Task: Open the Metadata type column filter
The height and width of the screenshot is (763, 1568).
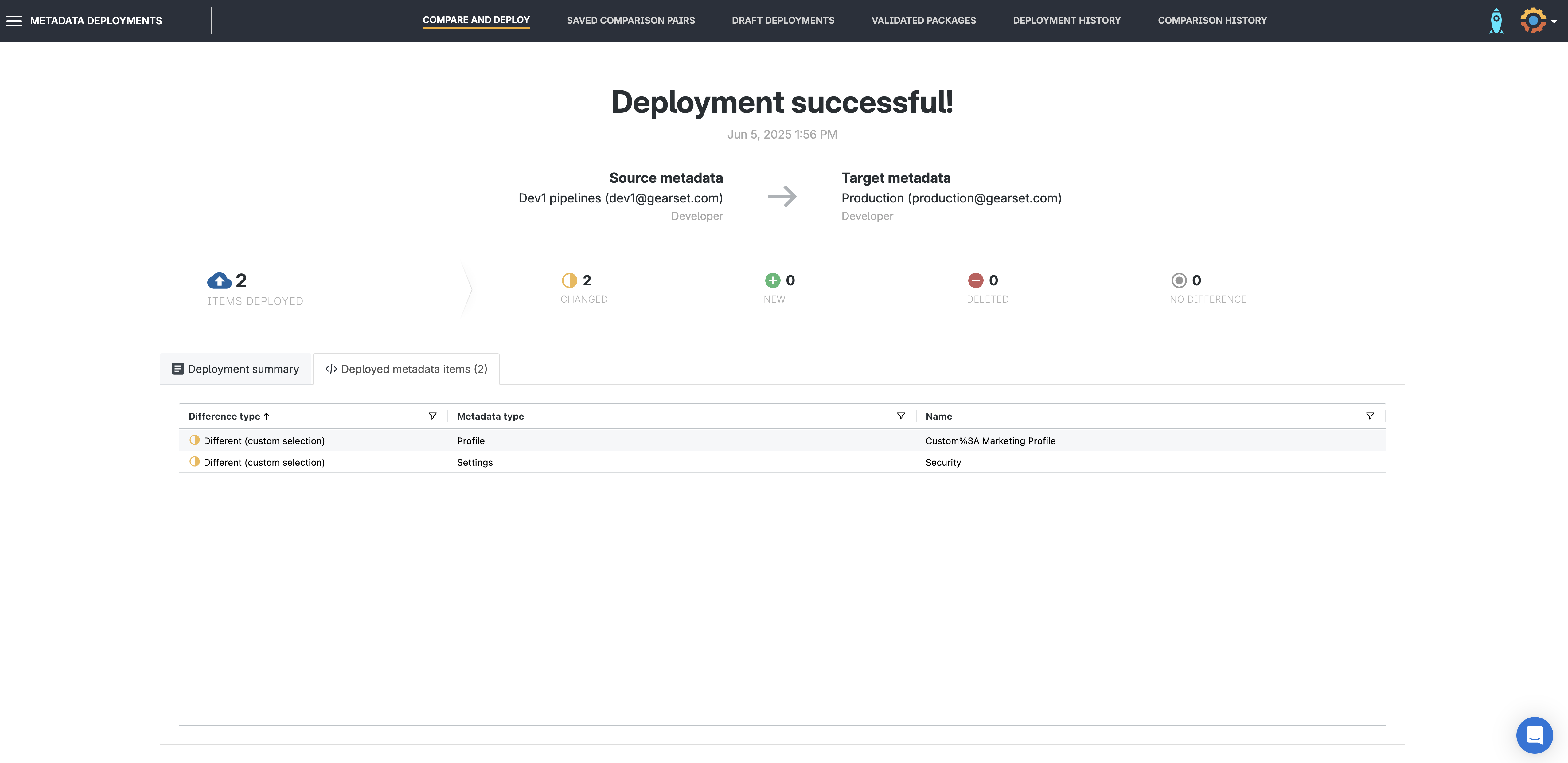Action: click(901, 416)
